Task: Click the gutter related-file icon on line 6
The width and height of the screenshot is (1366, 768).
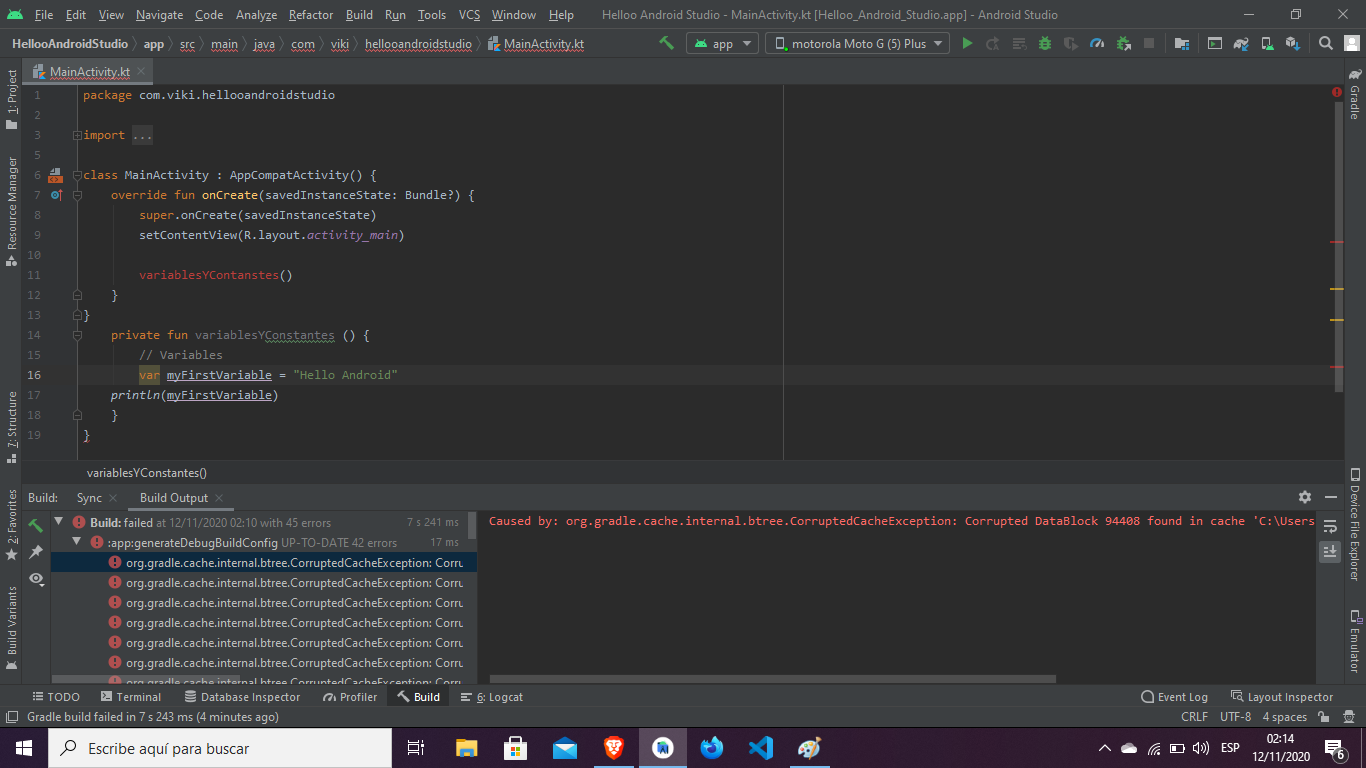Action: pyautogui.click(x=56, y=175)
